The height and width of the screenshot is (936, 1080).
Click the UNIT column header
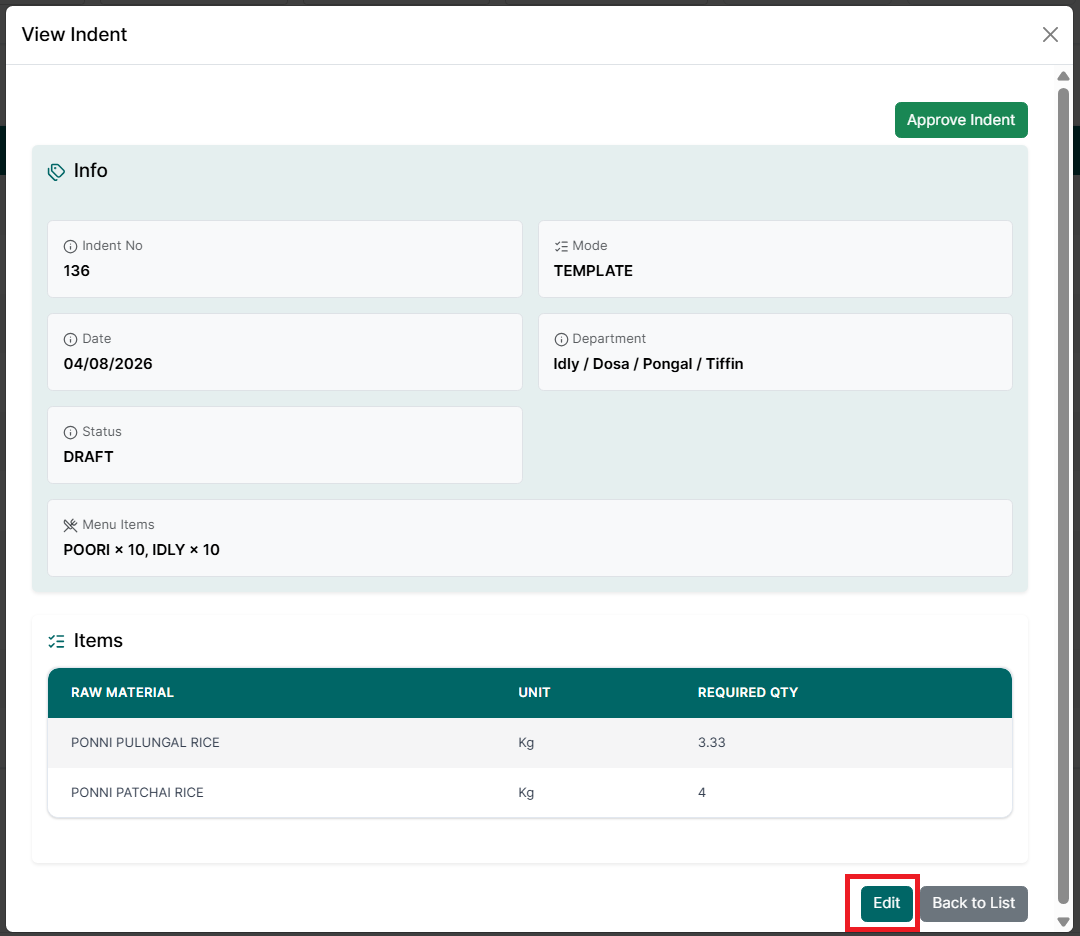[x=534, y=692]
